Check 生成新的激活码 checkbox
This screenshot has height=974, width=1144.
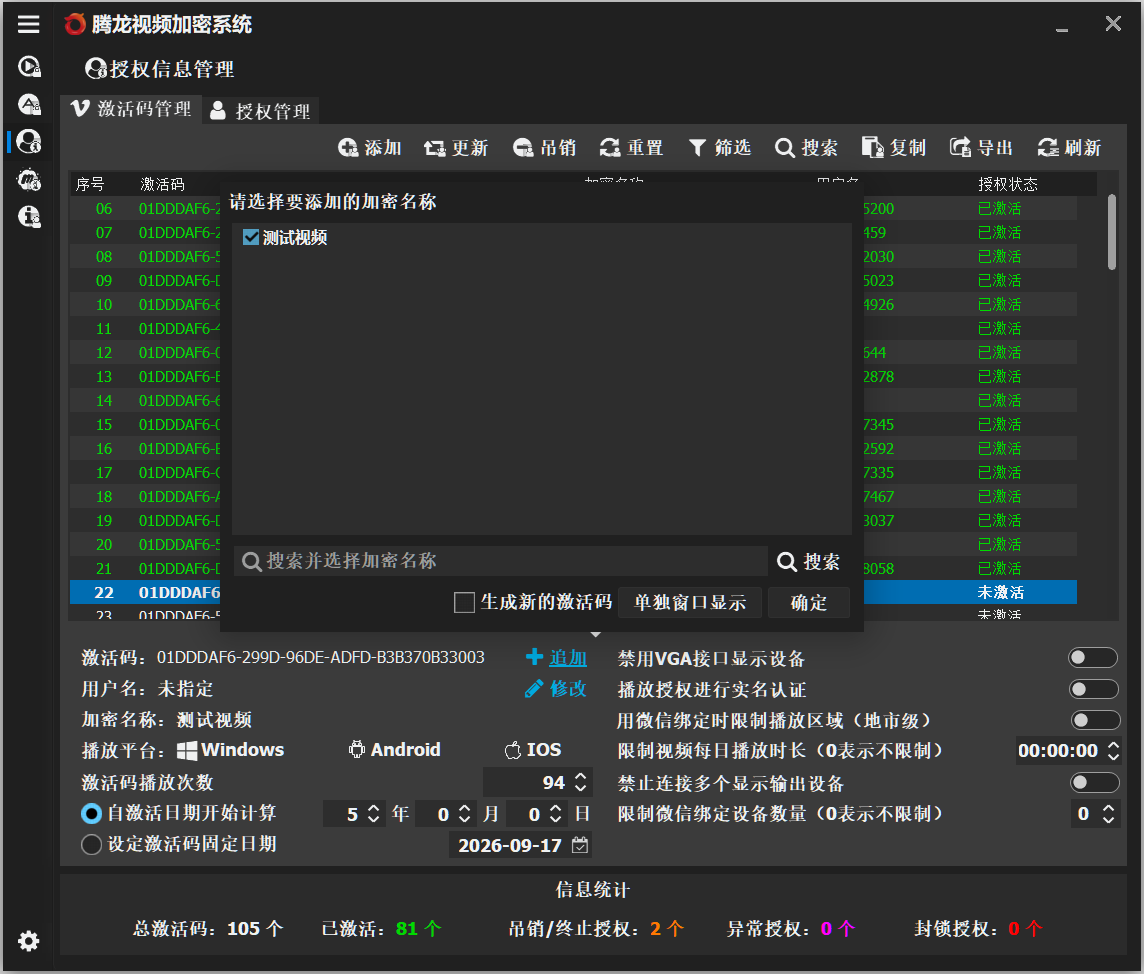click(464, 603)
